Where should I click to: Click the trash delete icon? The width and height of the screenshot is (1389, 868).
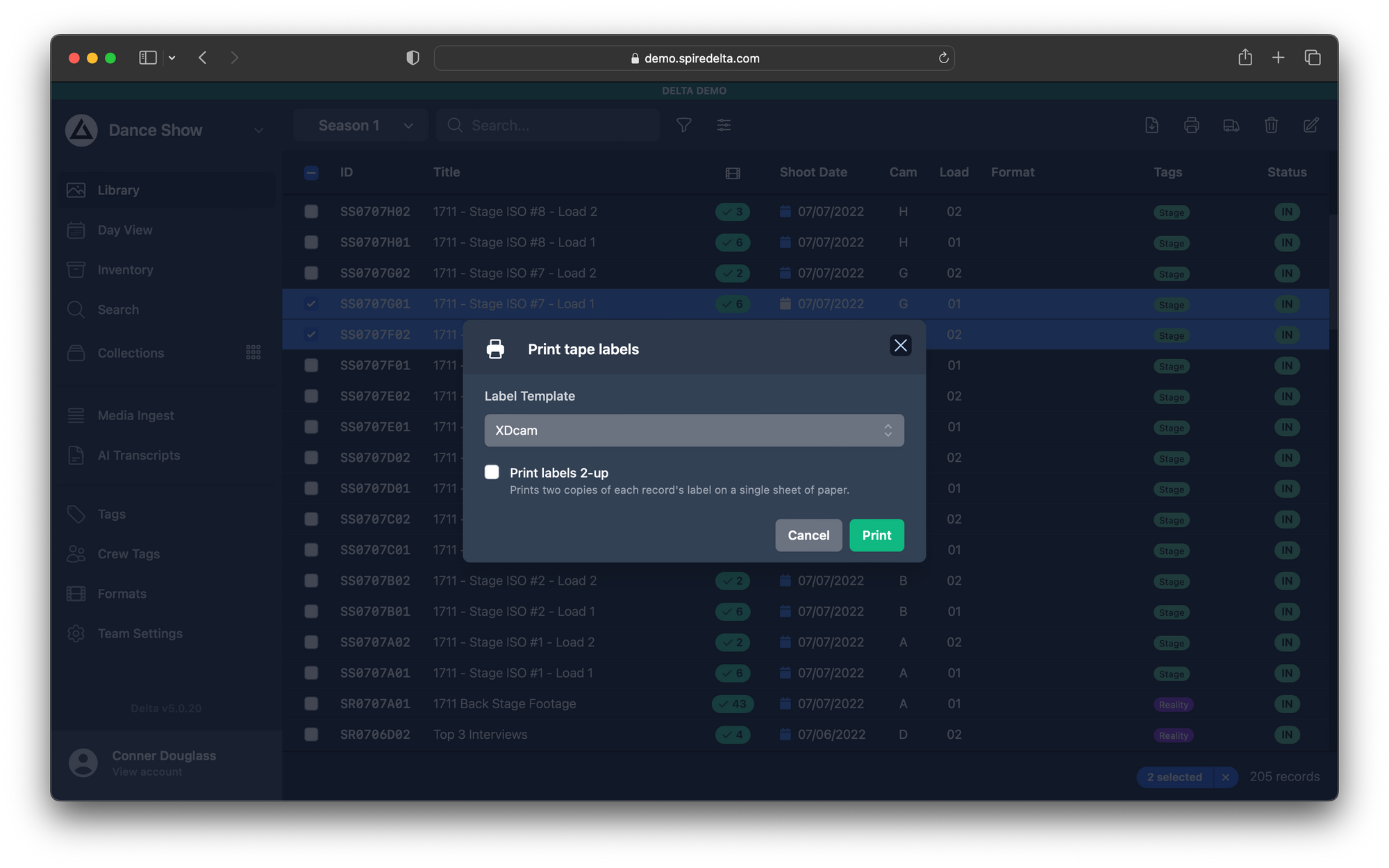(1271, 125)
